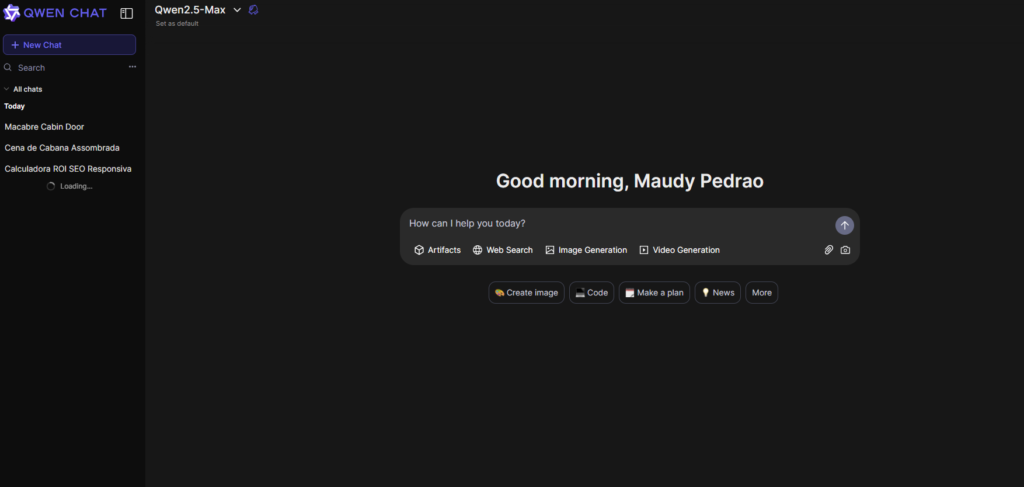Enable Video Generation mode
Image resolution: width=1024 pixels, height=487 pixels.
click(x=679, y=250)
